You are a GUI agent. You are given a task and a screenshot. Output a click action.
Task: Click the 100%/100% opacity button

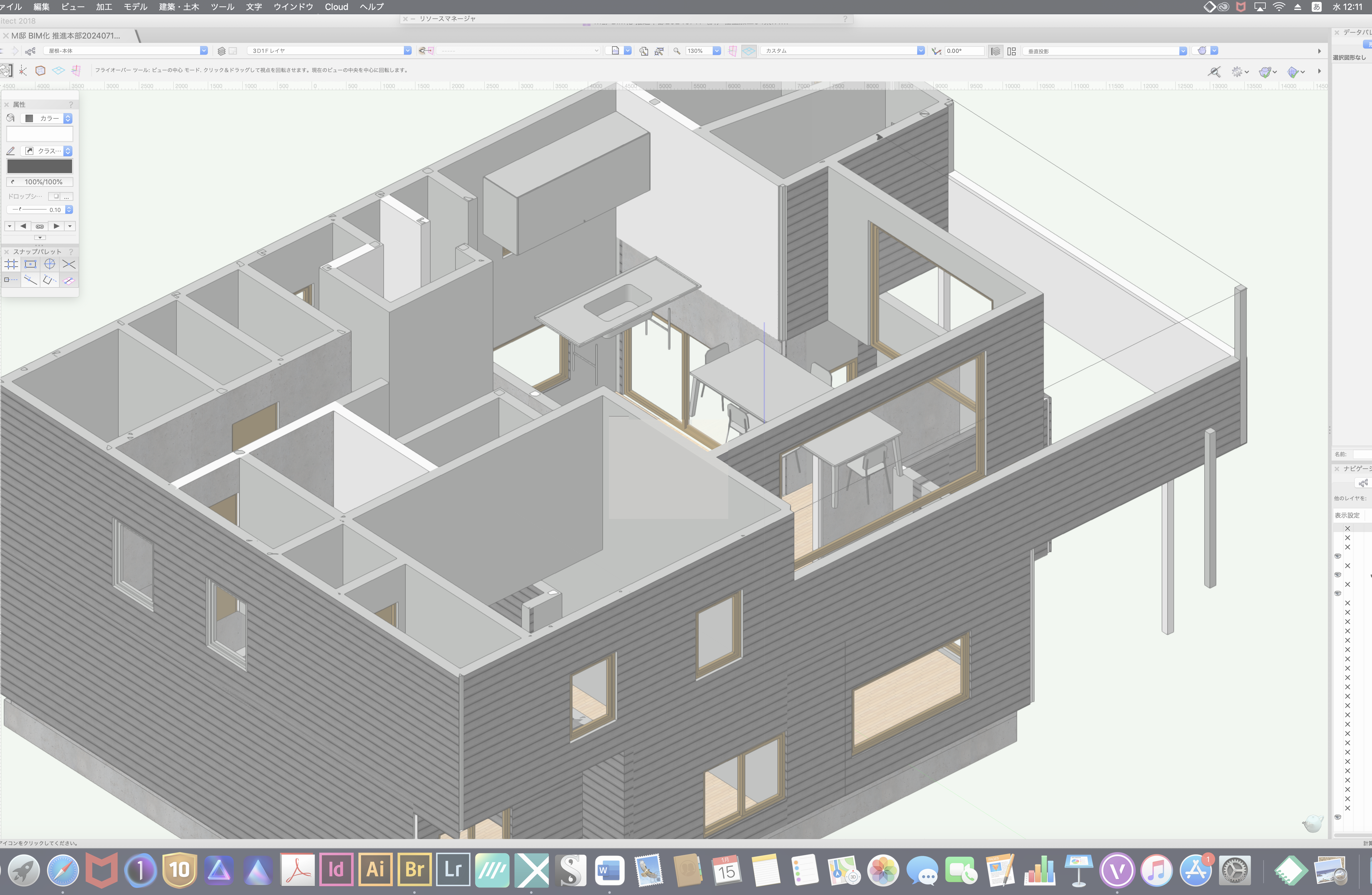point(40,182)
